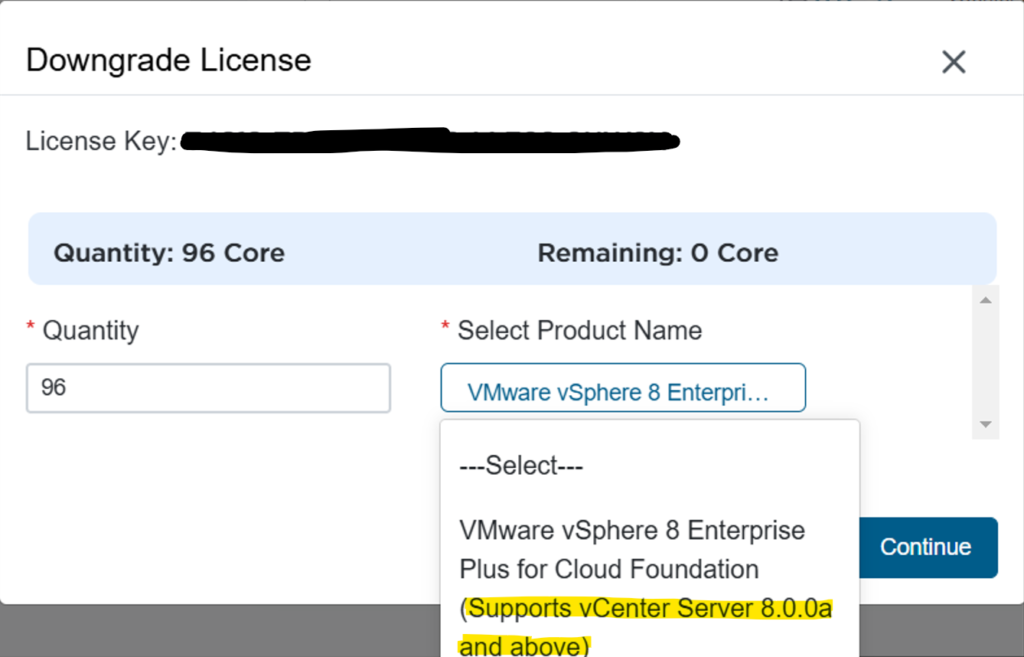
Task: Click the dialog's vertical scrollbar track
Action: coord(985,360)
